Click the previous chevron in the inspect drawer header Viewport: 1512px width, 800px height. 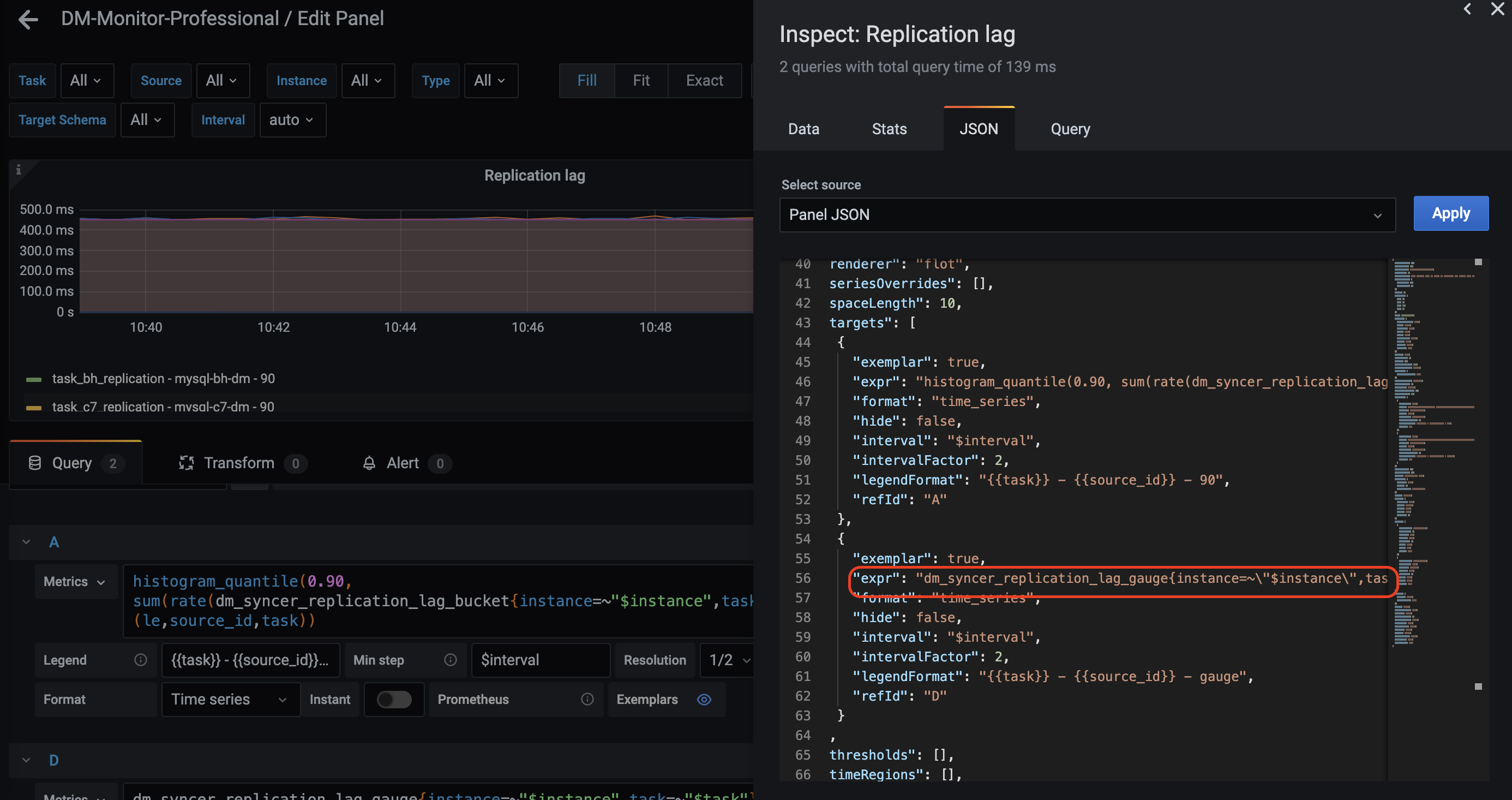(1467, 9)
